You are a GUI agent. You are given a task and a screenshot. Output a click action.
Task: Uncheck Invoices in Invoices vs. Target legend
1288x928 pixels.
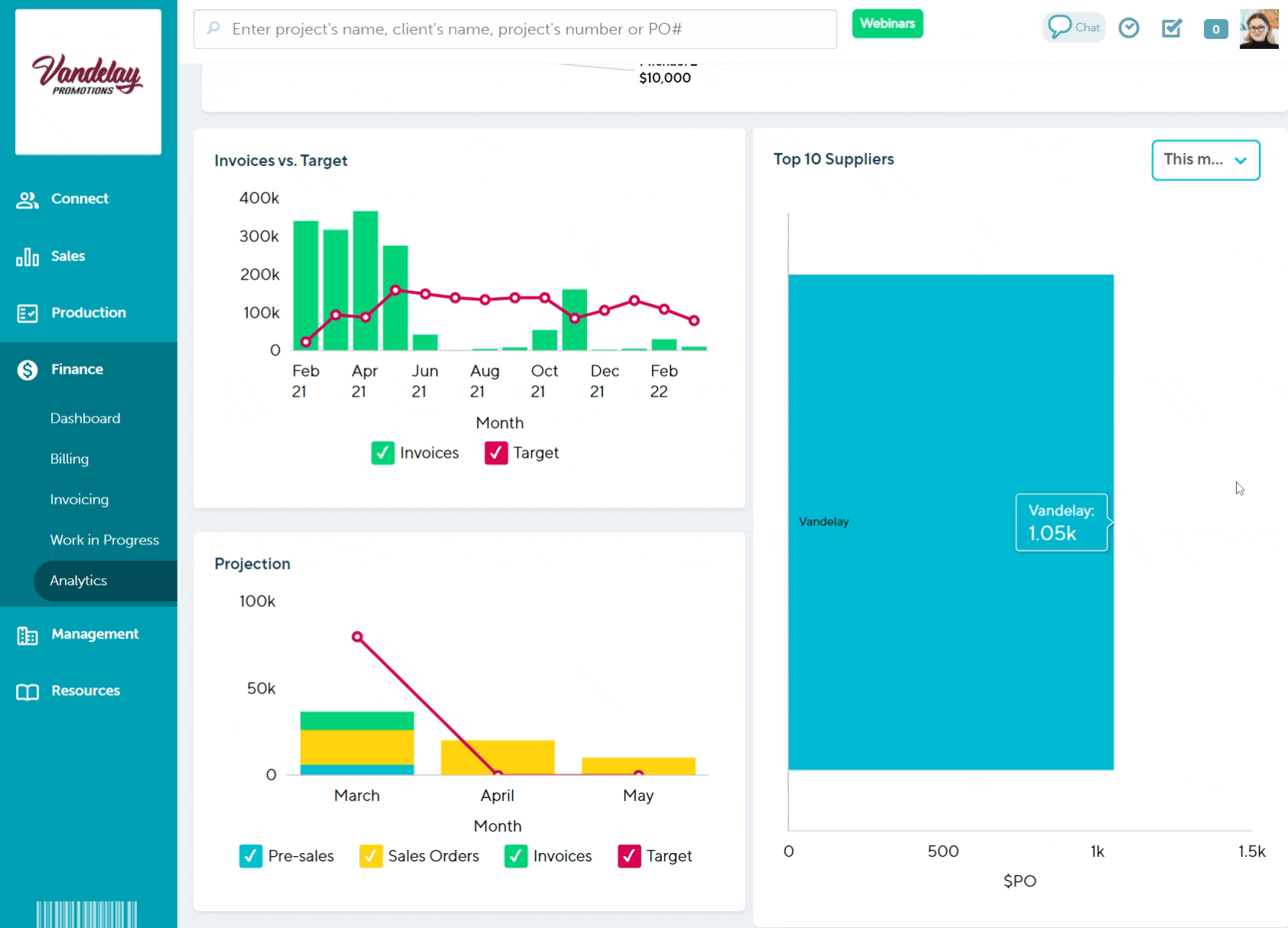[x=383, y=453]
